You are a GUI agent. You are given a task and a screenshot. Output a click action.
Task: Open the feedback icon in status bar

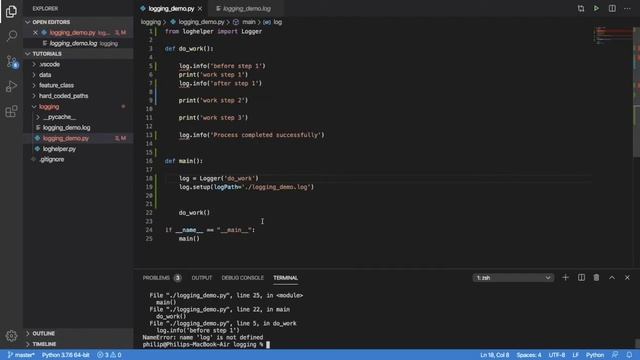click(x=615, y=355)
